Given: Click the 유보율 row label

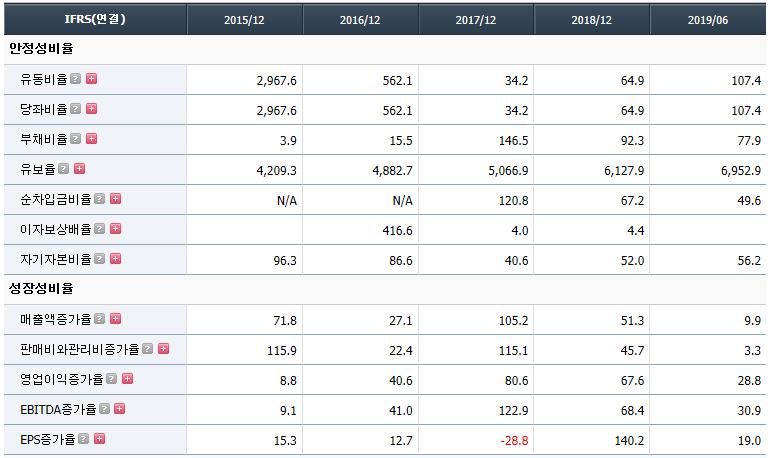Looking at the screenshot, I should pyautogui.click(x=38, y=169).
